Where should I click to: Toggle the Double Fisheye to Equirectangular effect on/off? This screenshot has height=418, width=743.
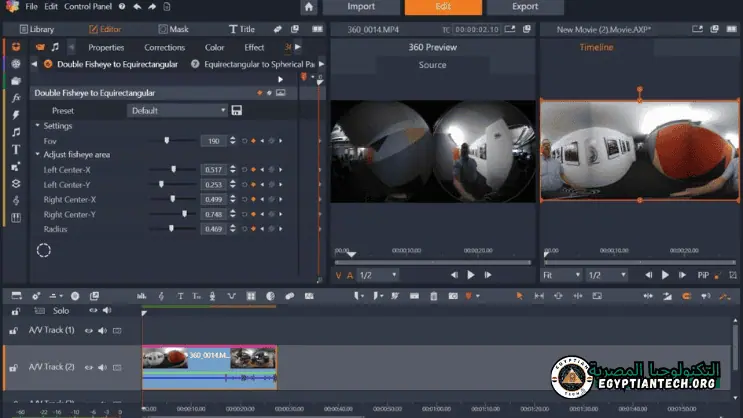coord(48,64)
